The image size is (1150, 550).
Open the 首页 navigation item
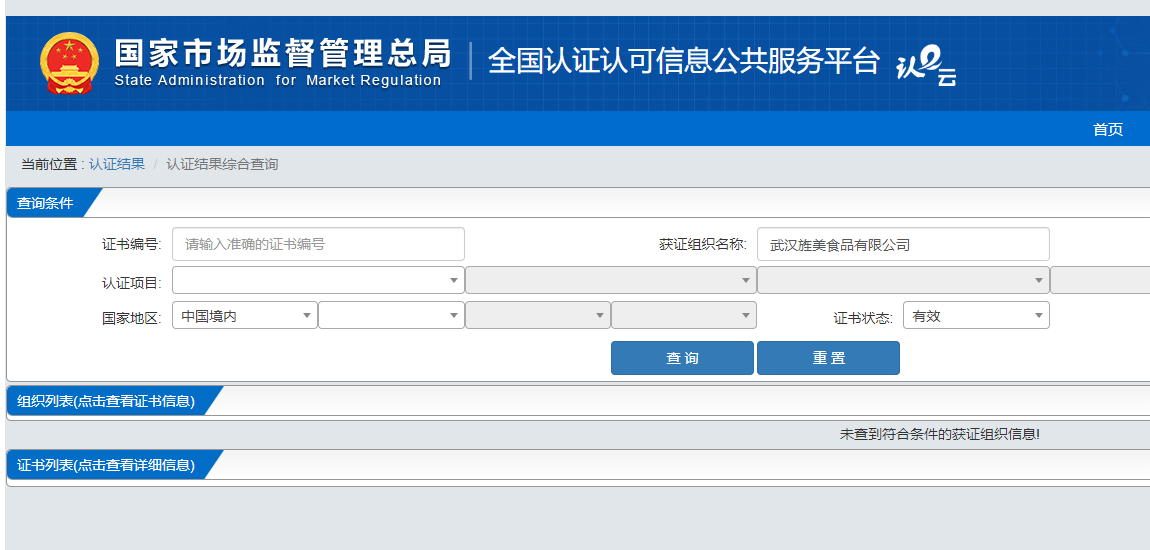(x=1107, y=129)
